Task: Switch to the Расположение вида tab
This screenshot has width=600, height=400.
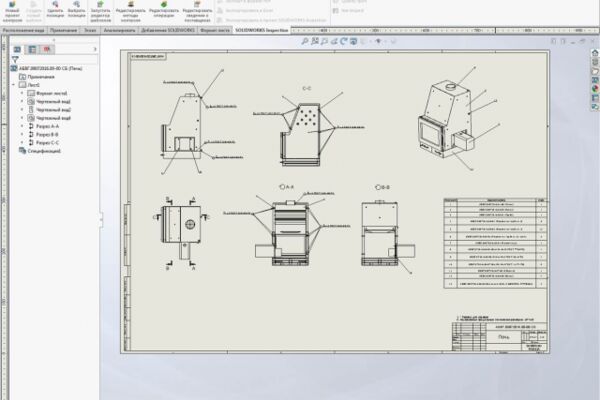Action: point(23,30)
